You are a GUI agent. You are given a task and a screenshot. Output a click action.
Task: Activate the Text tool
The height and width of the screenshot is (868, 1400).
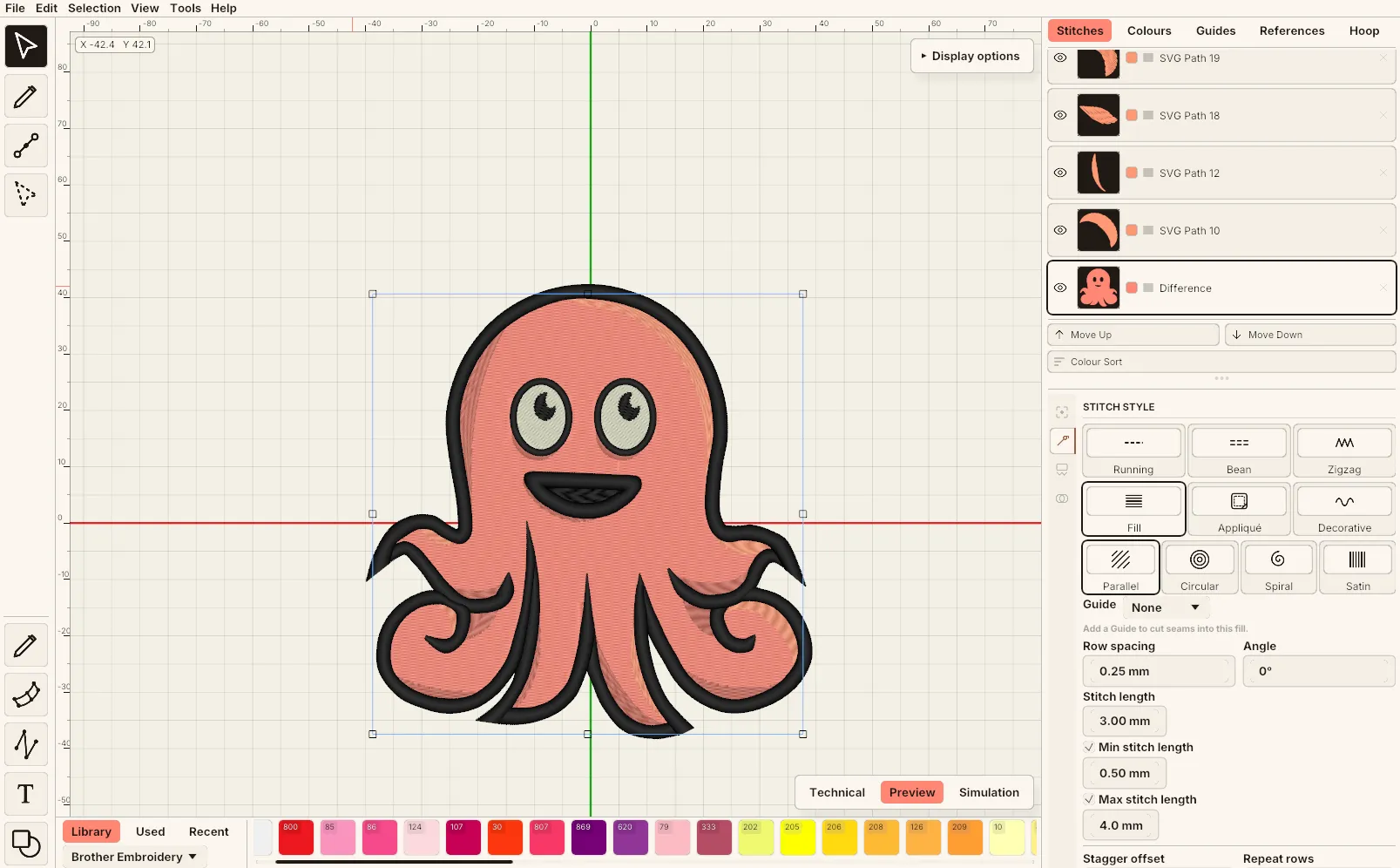tap(26, 794)
